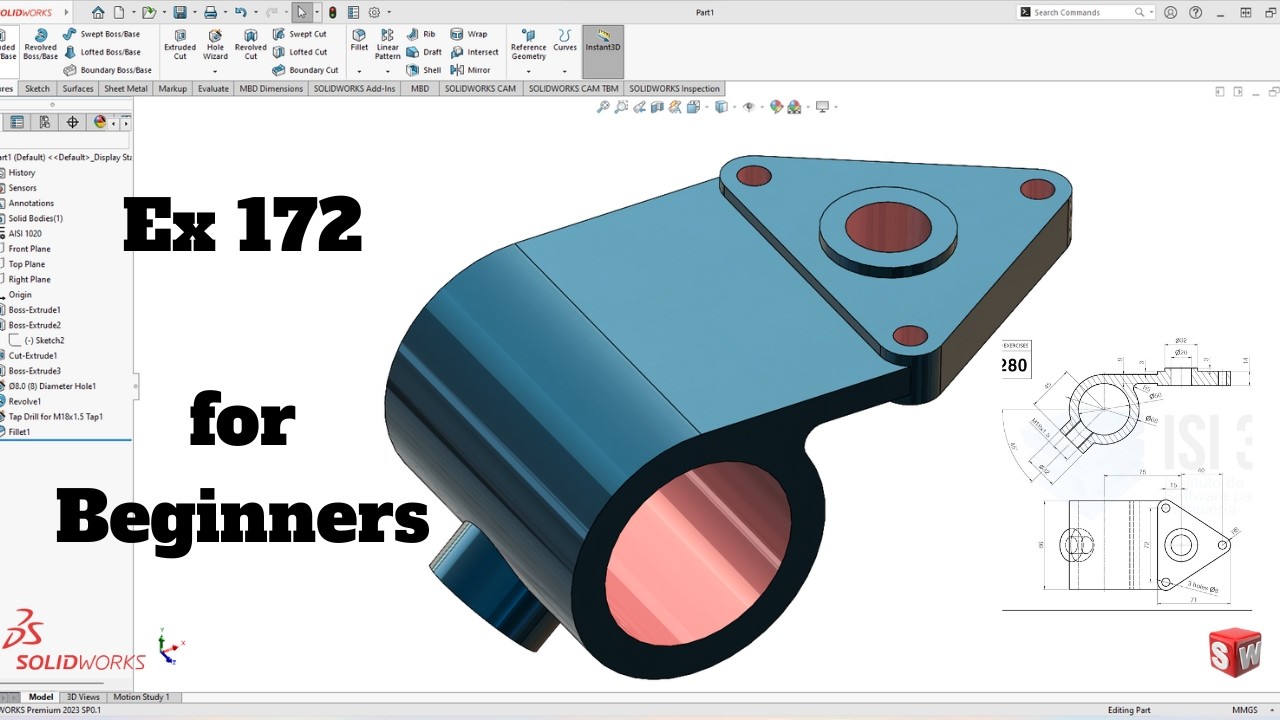Click the Hide/Show Items eye icon
The width and height of the screenshot is (1280, 720).
pos(748,106)
